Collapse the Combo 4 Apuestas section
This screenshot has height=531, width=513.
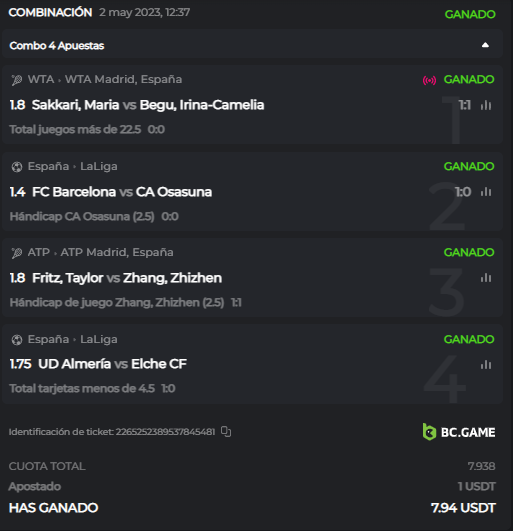(x=485, y=45)
